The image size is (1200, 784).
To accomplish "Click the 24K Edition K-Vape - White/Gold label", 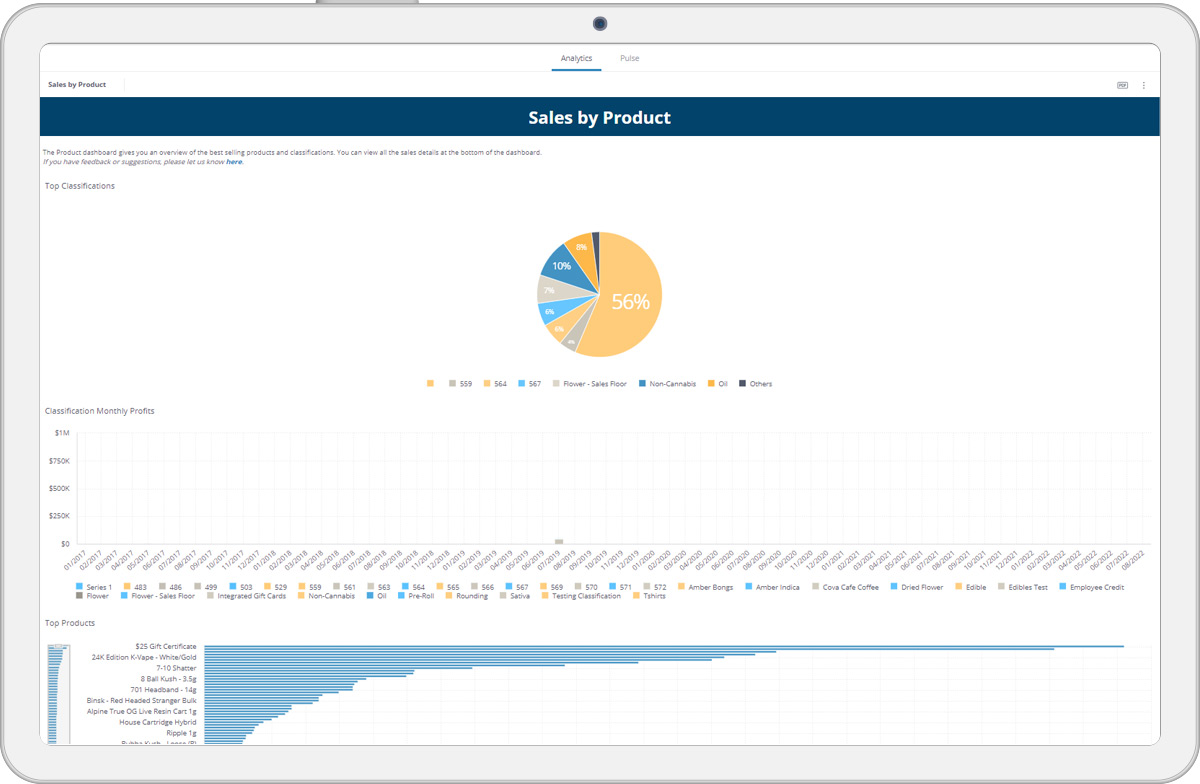I will (x=144, y=657).
